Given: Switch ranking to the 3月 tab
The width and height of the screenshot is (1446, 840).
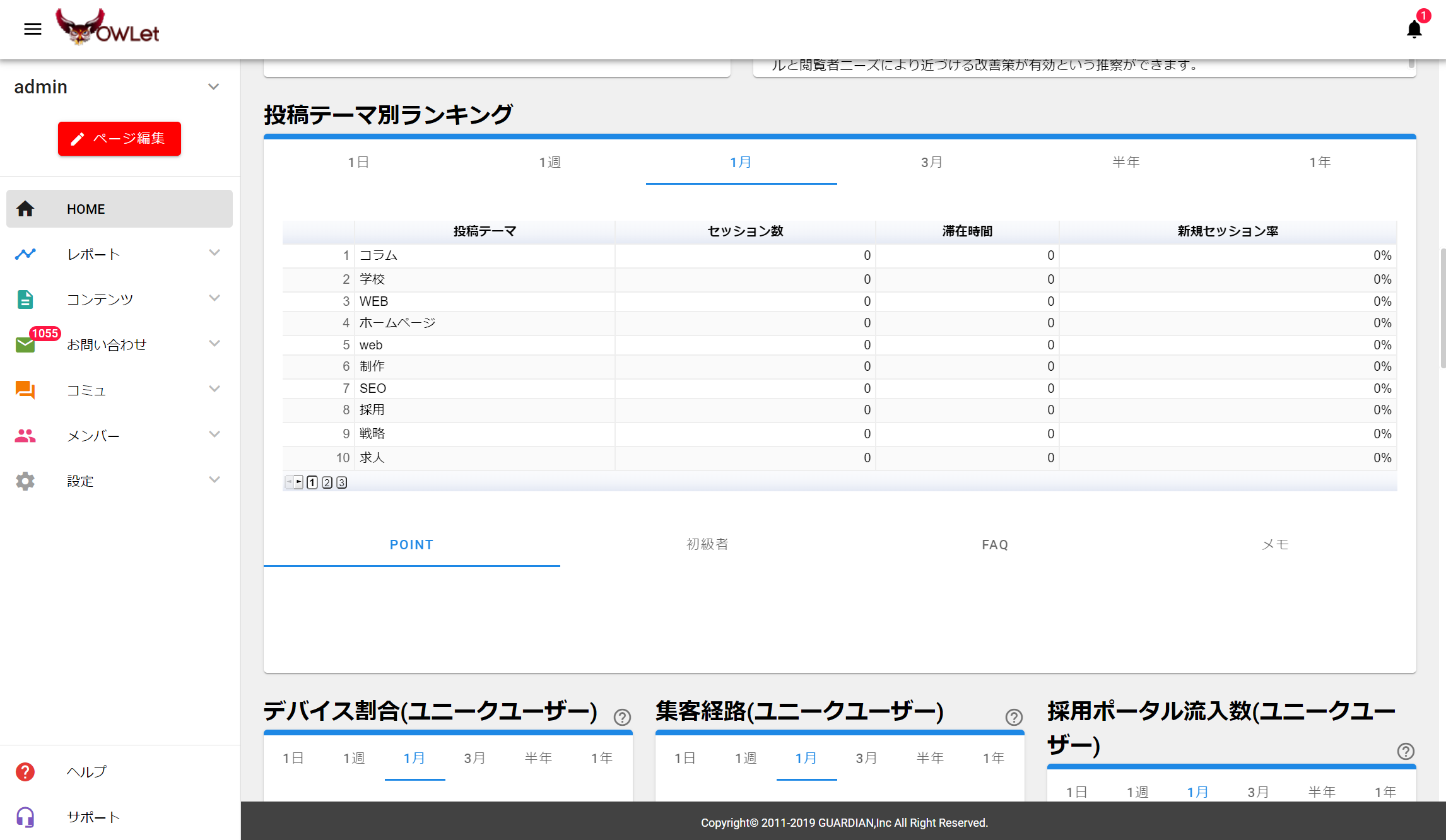Looking at the screenshot, I should coord(932,163).
